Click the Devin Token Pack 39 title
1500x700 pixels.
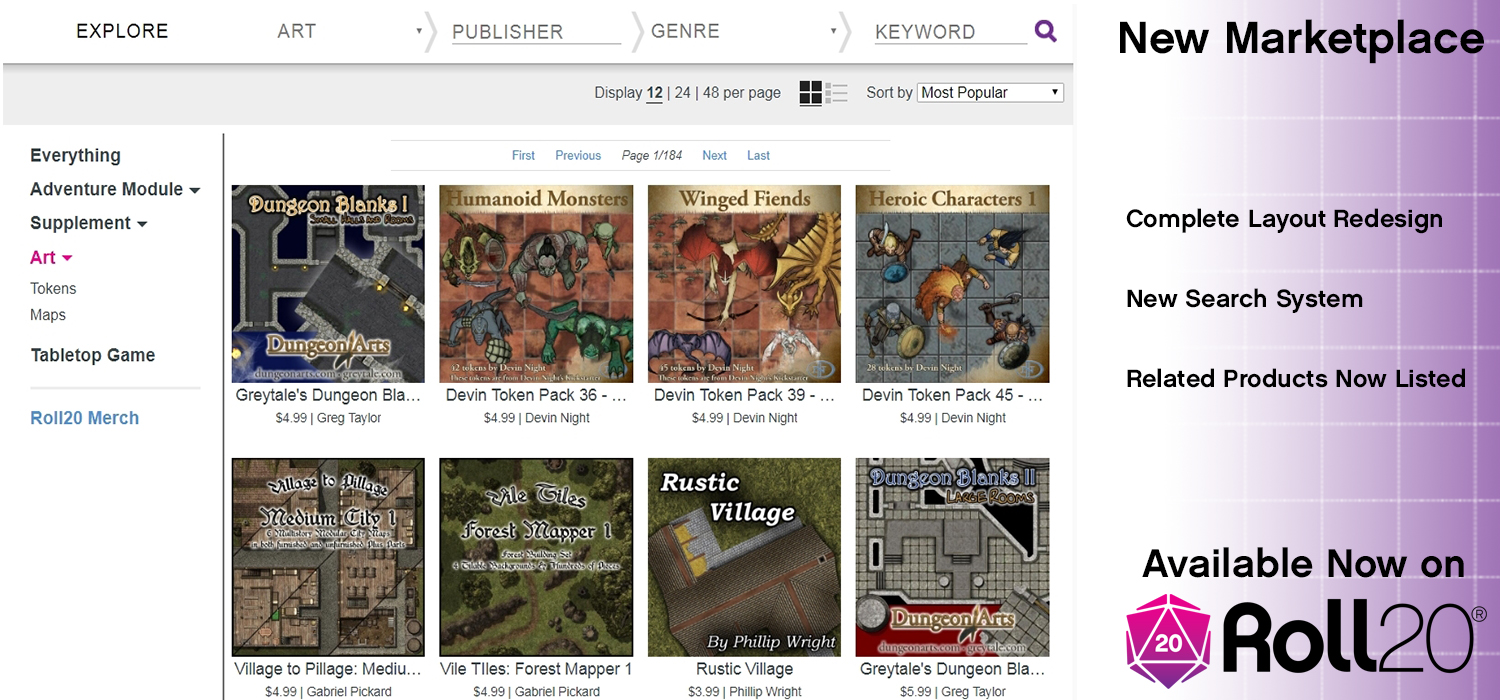click(x=744, y=395)
